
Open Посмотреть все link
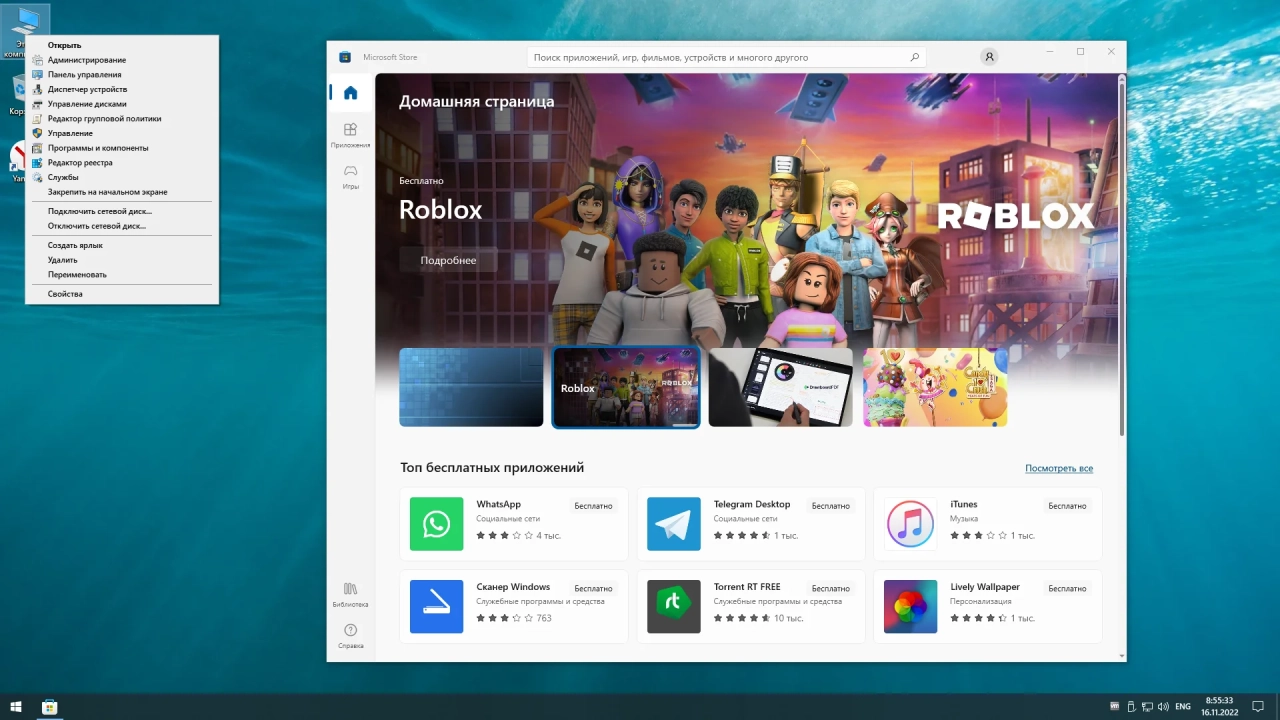(1058, 468)
